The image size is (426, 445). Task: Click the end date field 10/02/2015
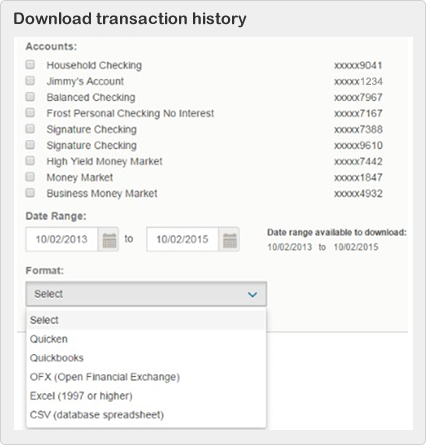pos(183,239)
